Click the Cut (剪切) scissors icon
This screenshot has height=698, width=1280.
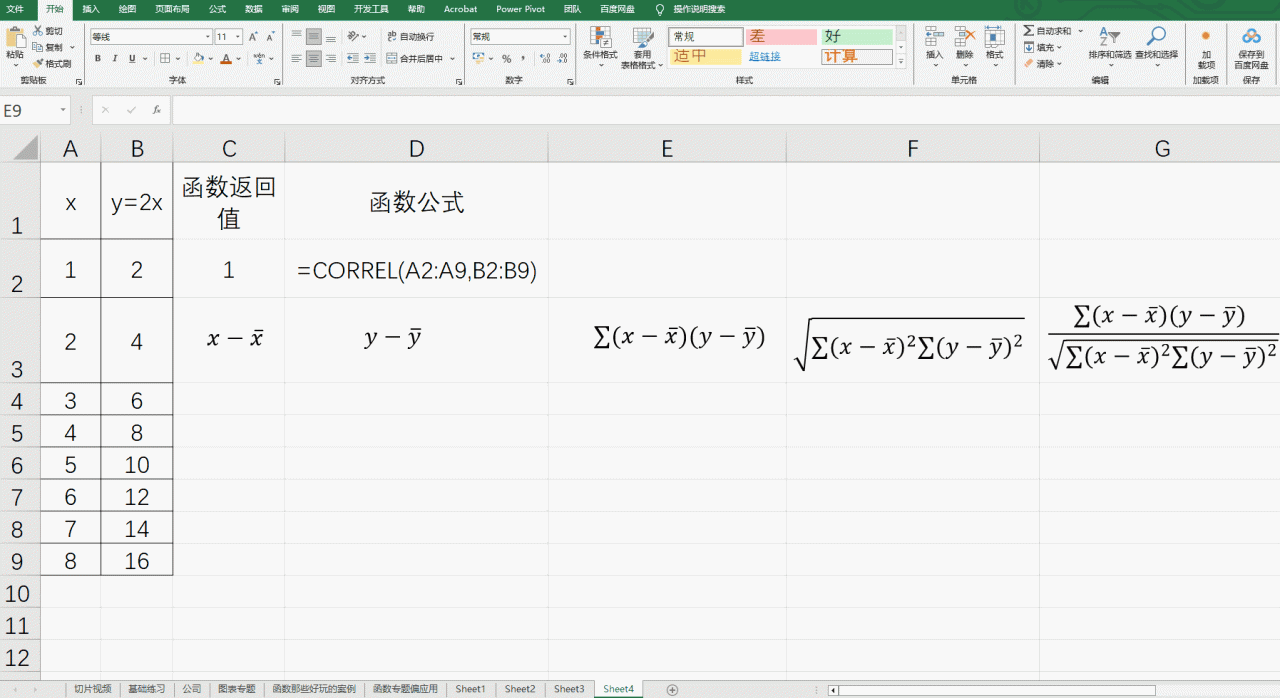(38, 31)
